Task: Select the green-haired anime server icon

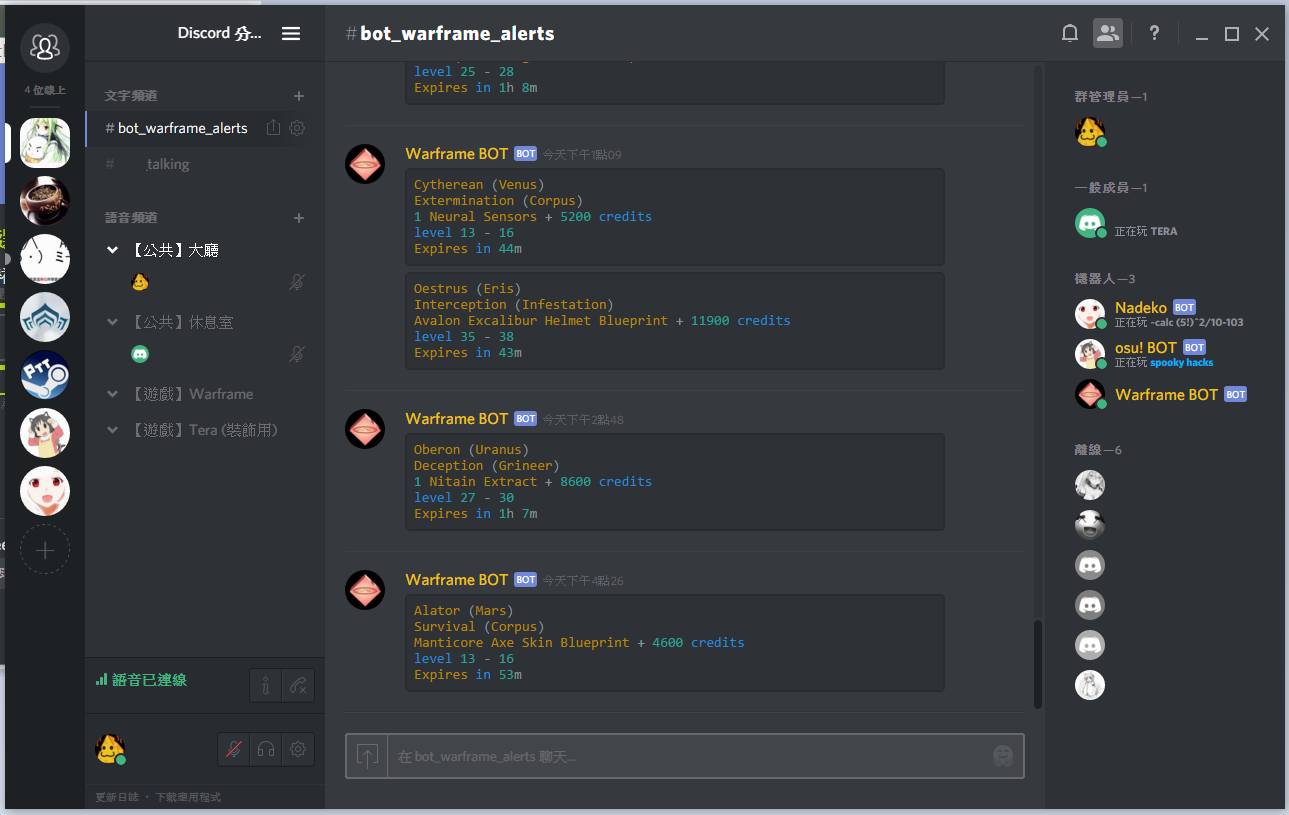Action: point(45,142)
